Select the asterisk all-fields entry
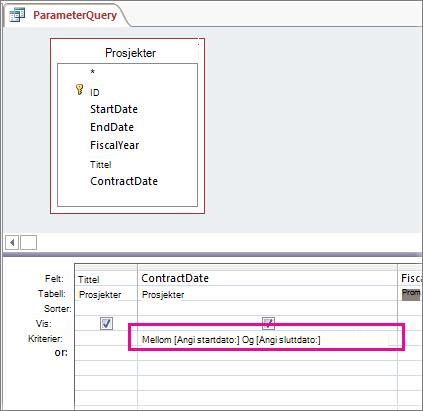The height and width of the screenshot is (411, 423). click(93, 71)
